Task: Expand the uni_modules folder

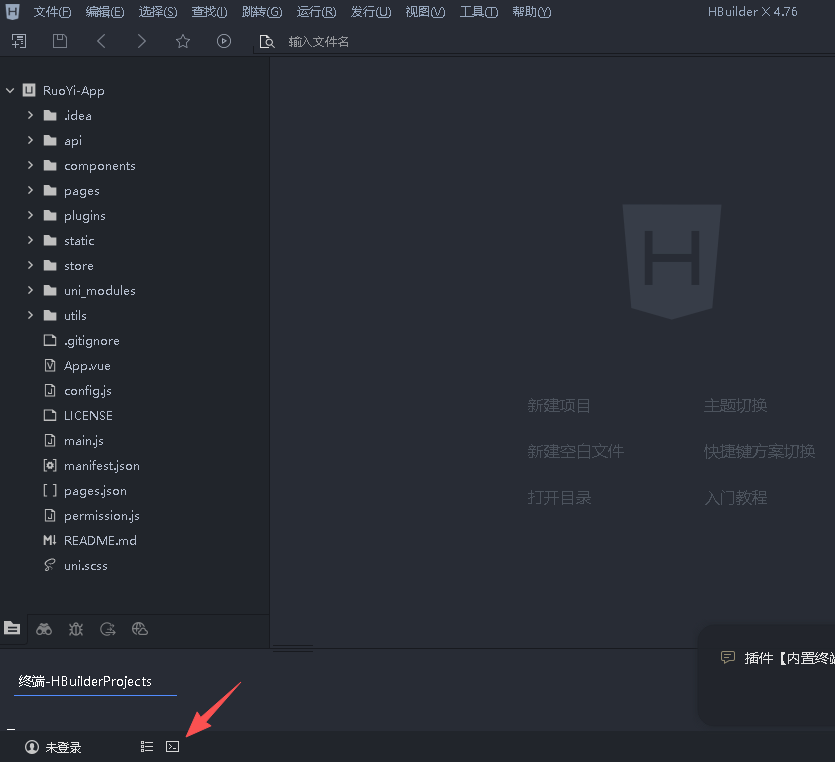Action: pos(31,291)
